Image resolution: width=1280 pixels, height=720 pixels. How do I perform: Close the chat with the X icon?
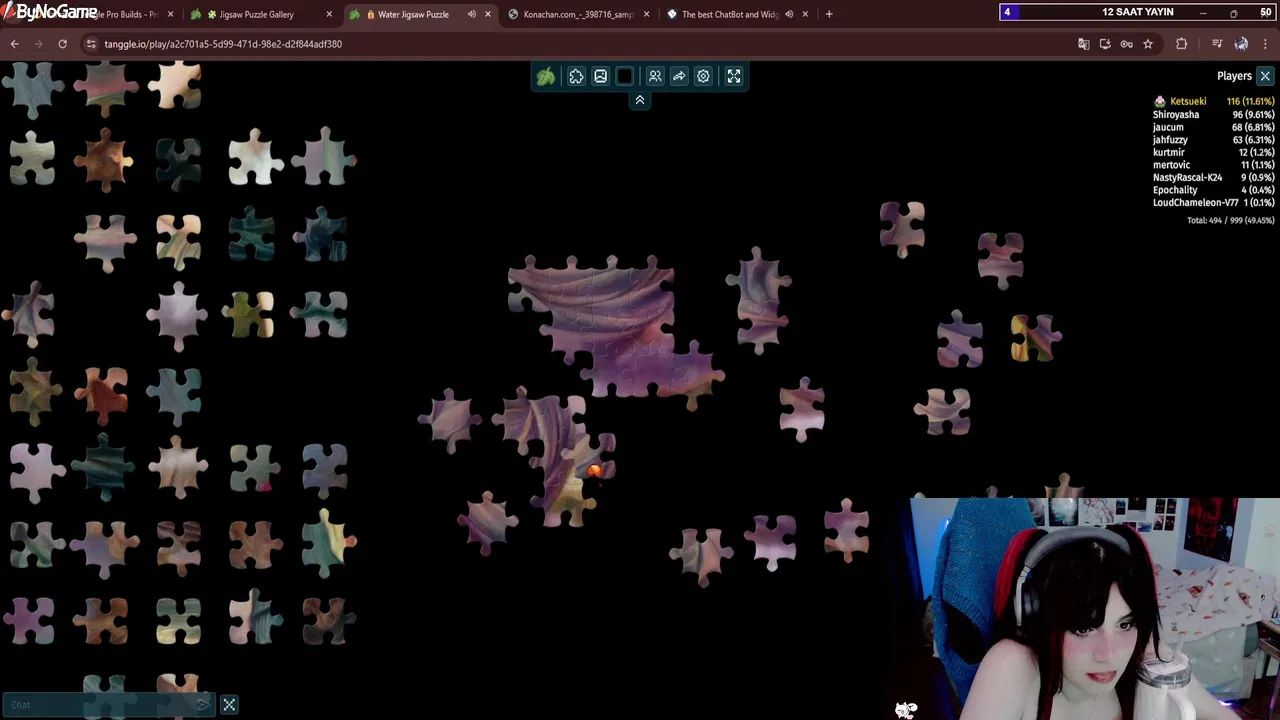229,705
